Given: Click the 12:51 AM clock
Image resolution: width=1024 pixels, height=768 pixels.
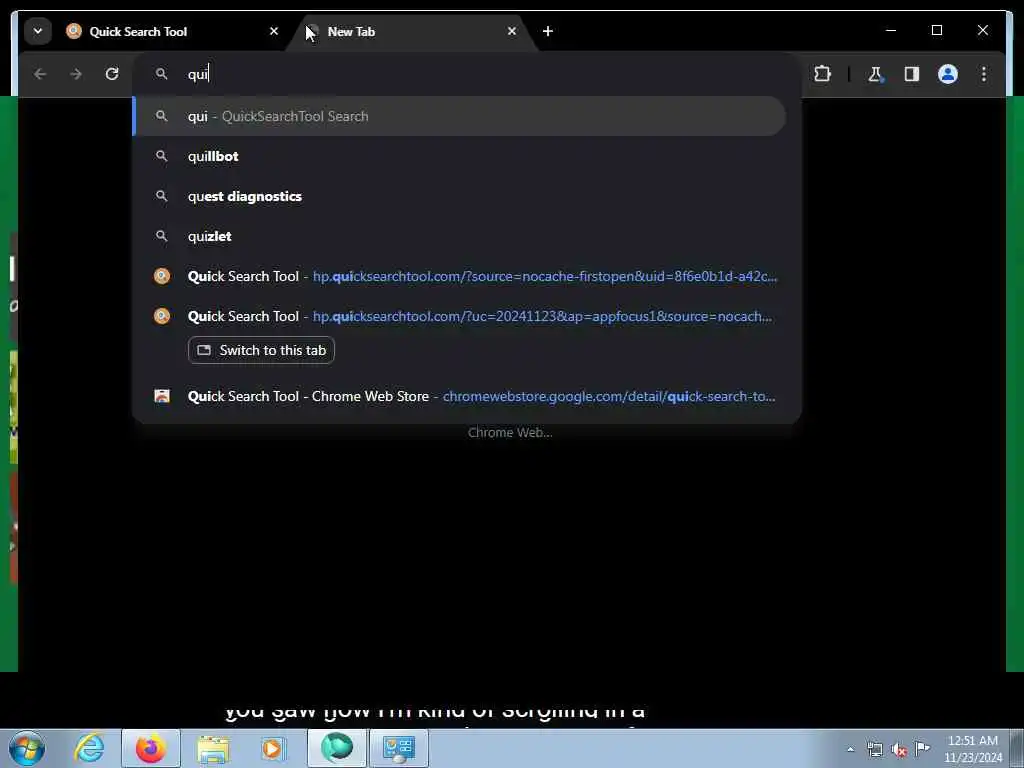Looking at the screenshot, I should [972, 748].
